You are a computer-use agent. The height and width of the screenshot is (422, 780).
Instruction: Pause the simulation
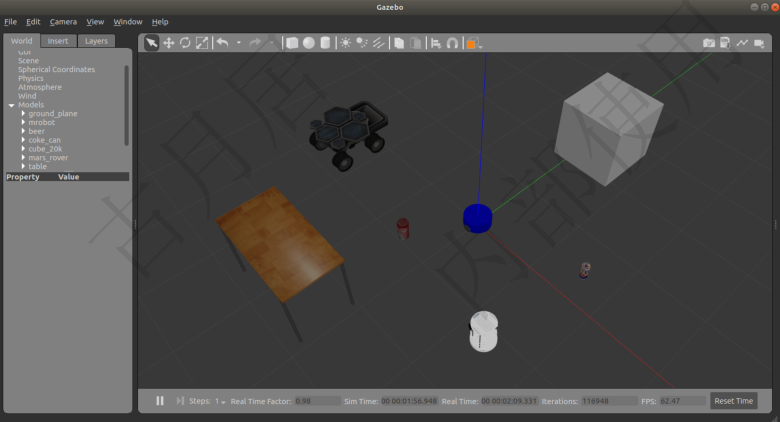(160, 401)
